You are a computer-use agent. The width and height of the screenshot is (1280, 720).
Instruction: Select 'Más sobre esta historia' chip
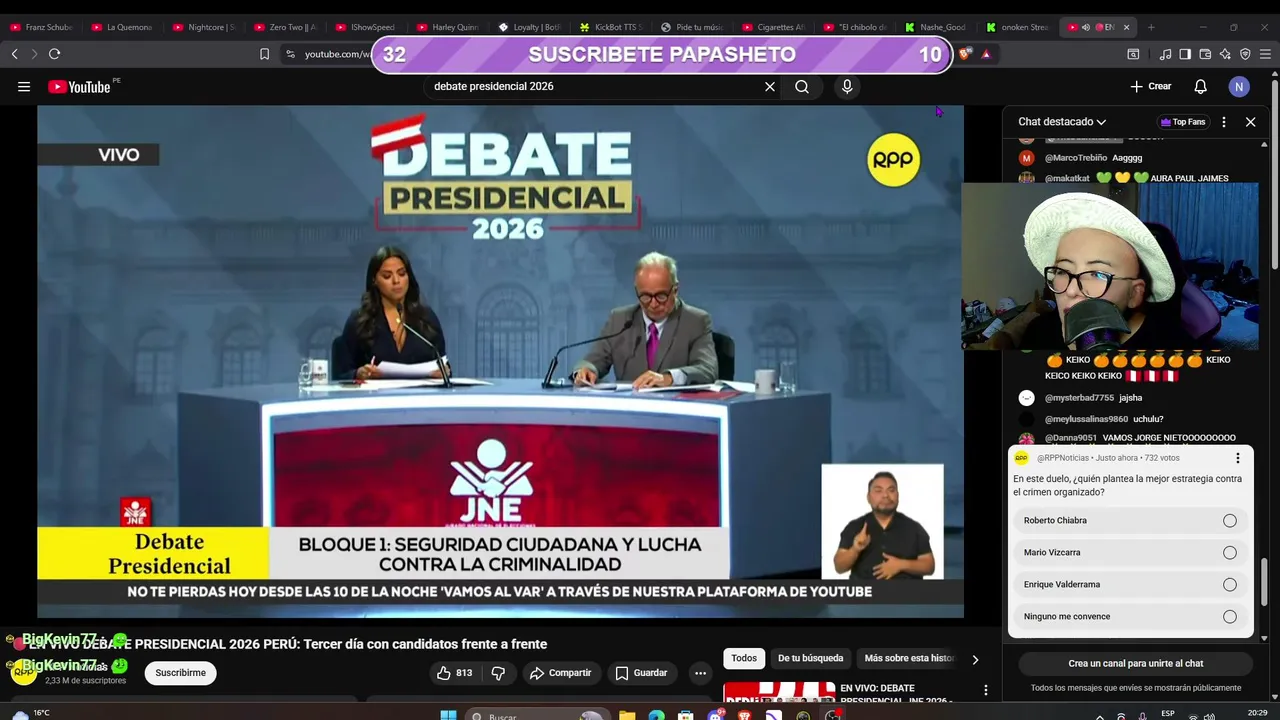click(908, 658)
